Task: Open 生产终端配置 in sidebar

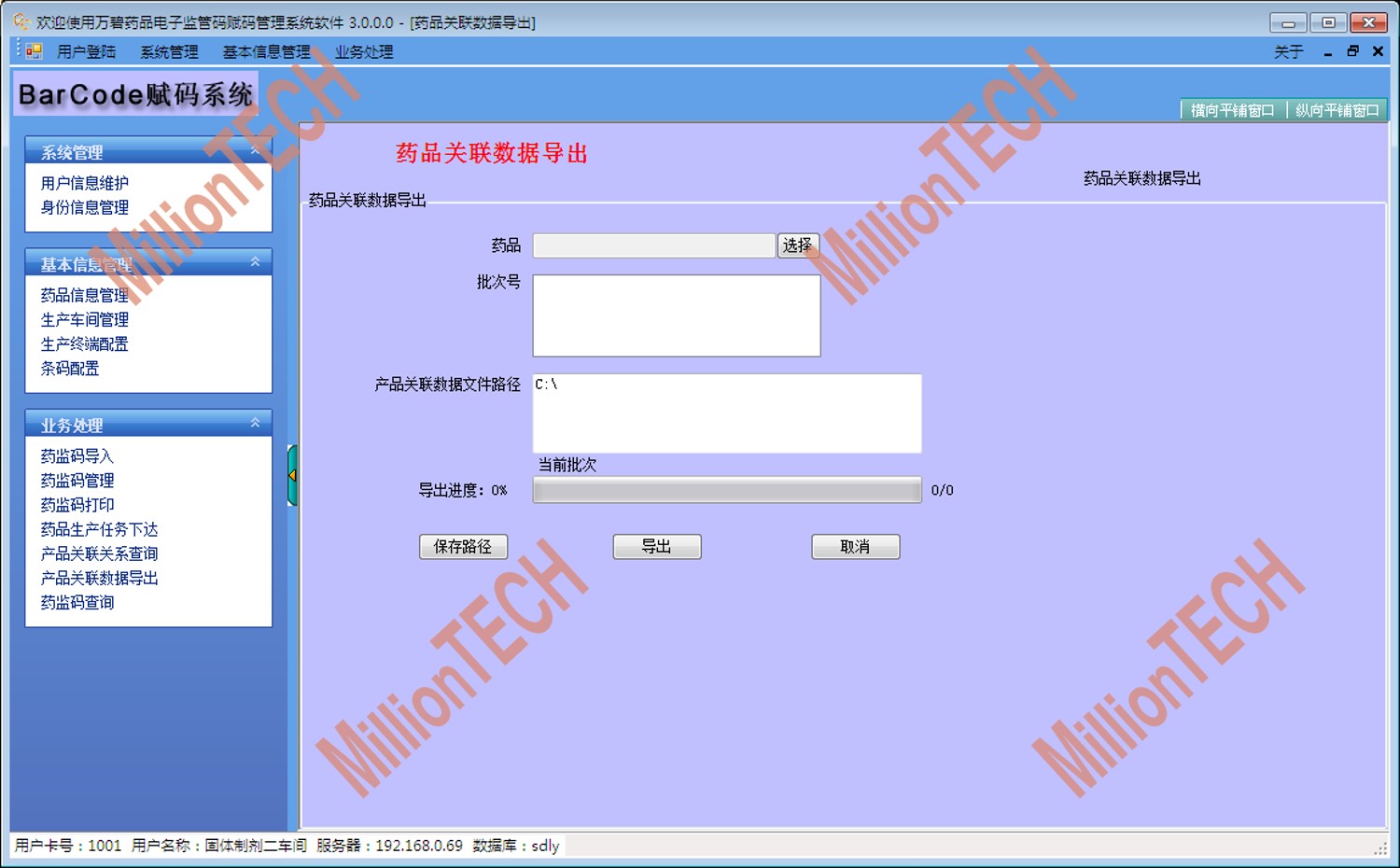Action: point(85,343)
